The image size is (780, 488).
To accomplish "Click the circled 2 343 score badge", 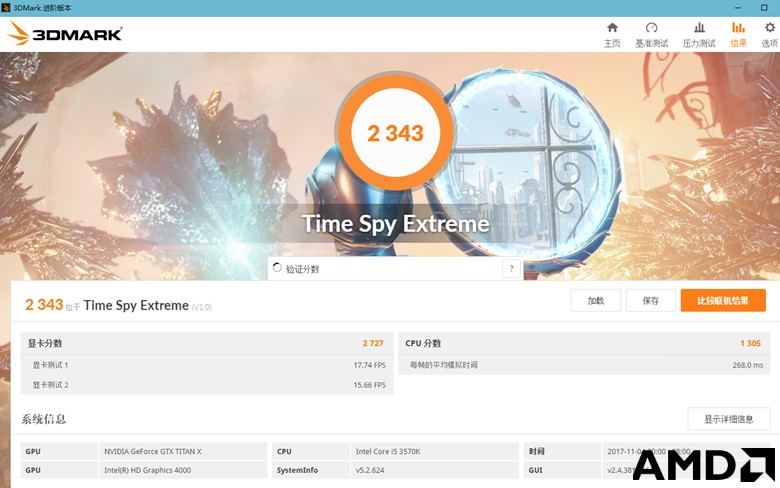I will click(x=395, y=133).
